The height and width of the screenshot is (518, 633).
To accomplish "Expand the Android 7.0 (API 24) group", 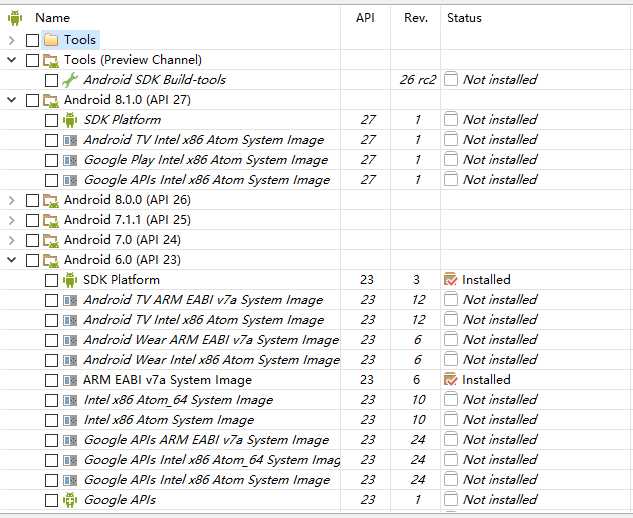I will pyautogui.click(x=12, y=240).
